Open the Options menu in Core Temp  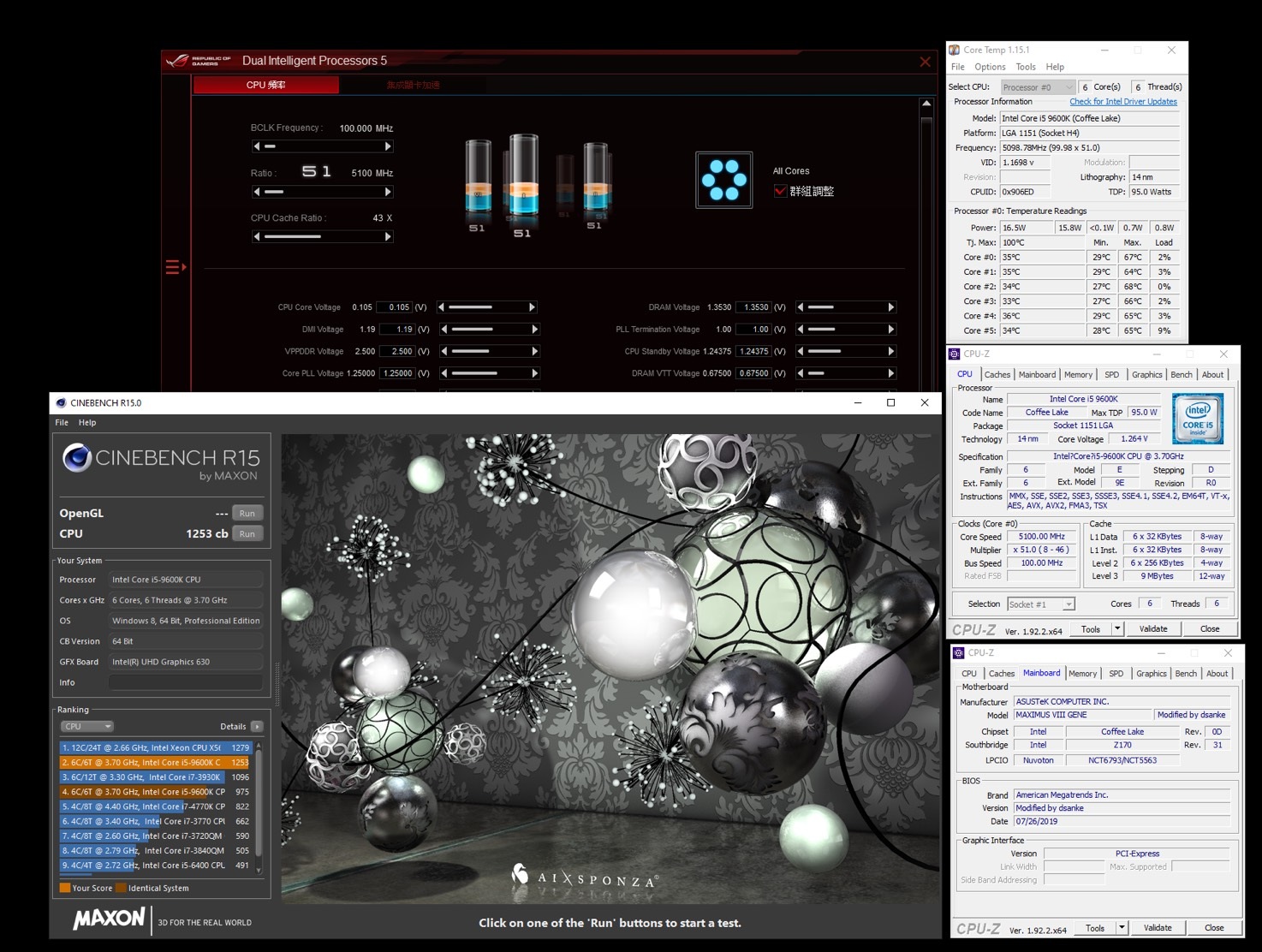990,67
